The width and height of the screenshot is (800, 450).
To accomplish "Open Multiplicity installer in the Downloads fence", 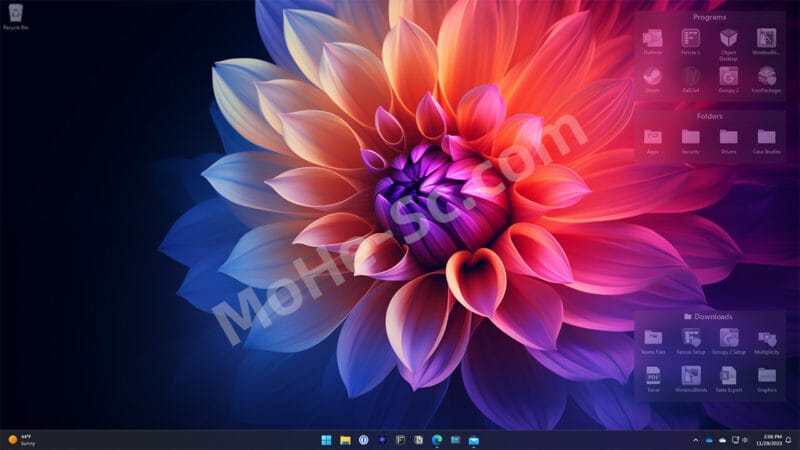I will [767, 342].
